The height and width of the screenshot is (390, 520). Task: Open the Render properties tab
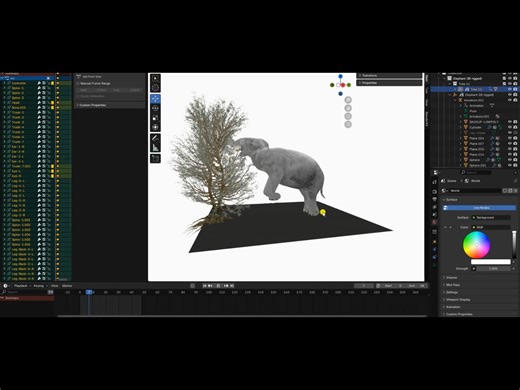[434, 192]
